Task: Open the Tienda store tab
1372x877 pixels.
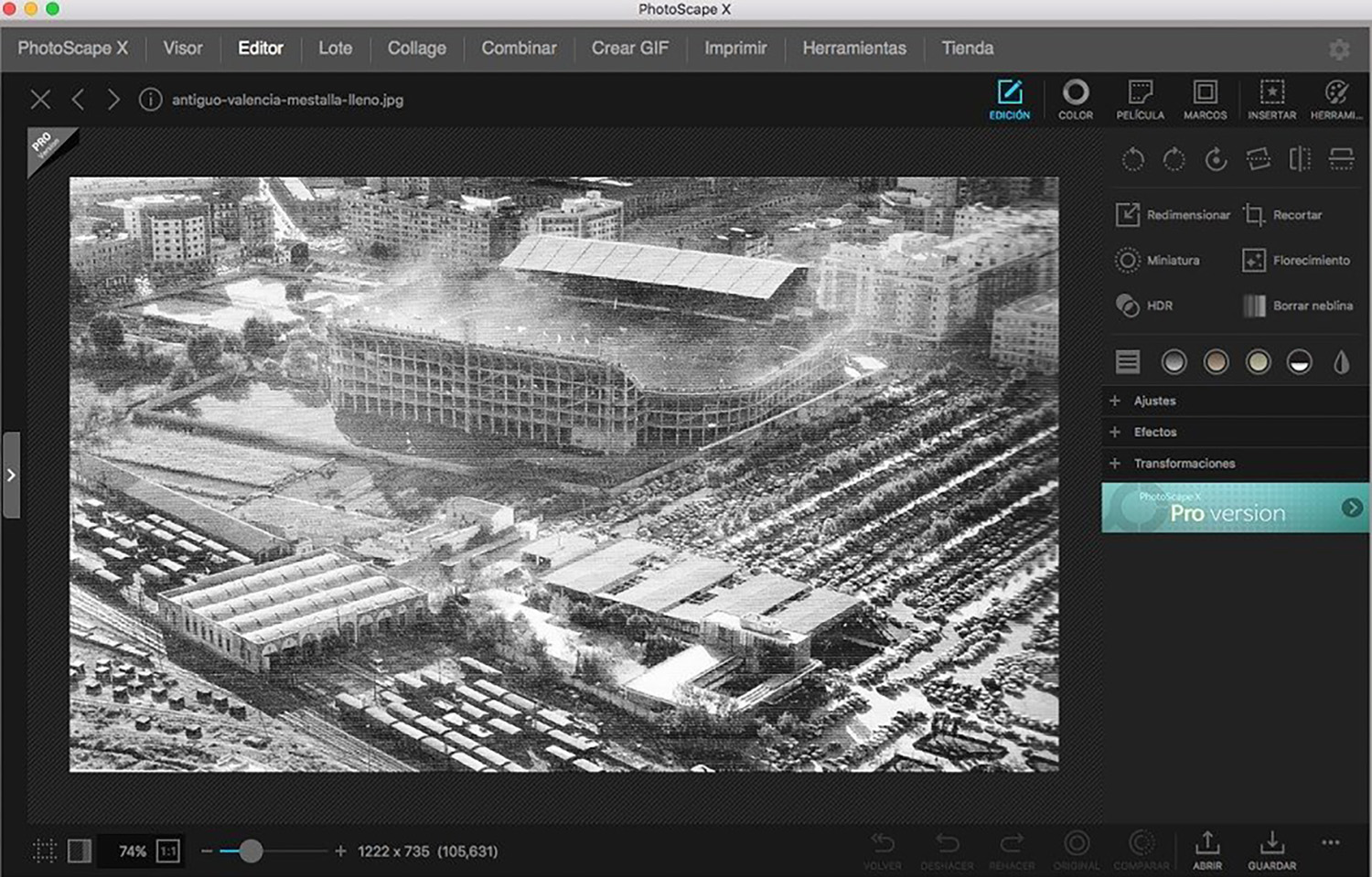Action: [x=968, y=48]
